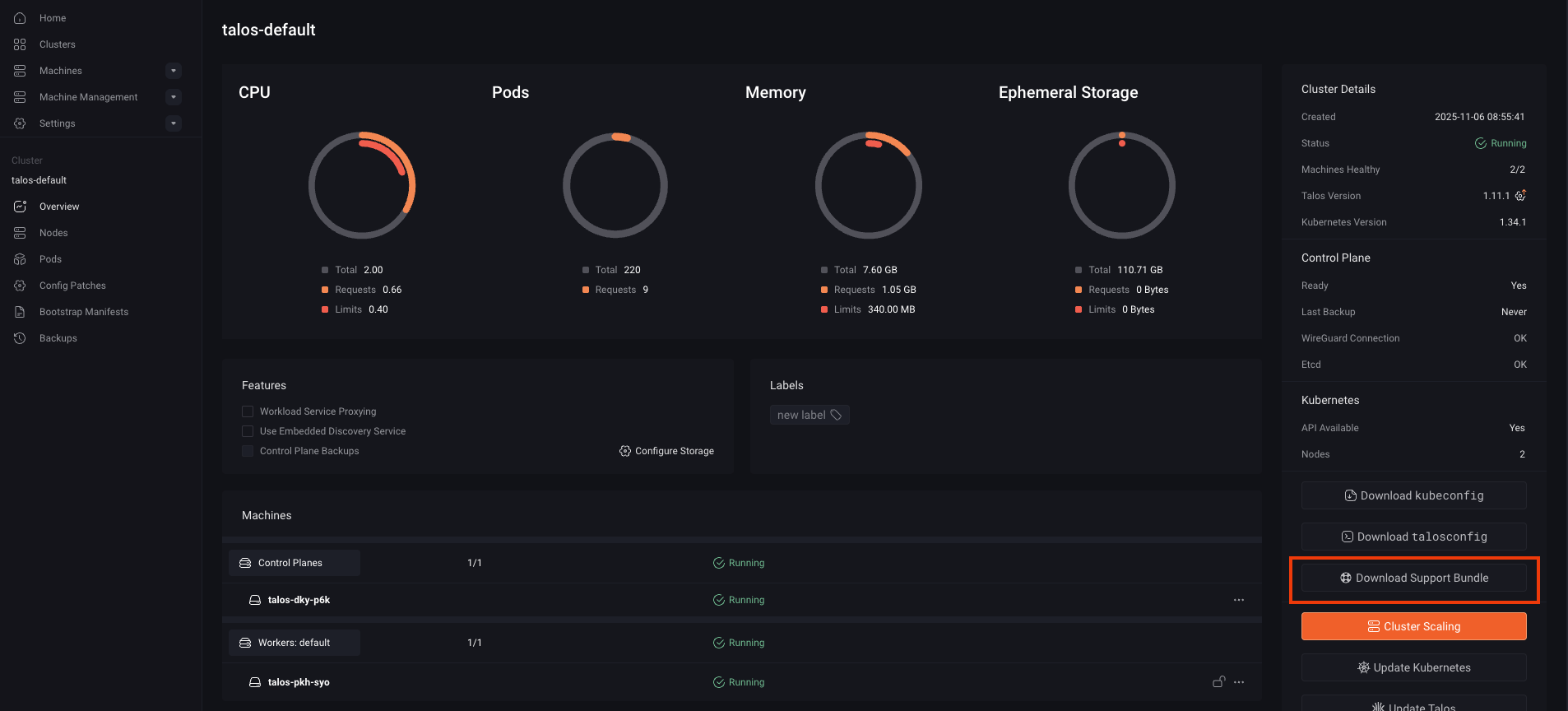Click the Machines server icon
1568x711 pixels.
coord(20,71)
